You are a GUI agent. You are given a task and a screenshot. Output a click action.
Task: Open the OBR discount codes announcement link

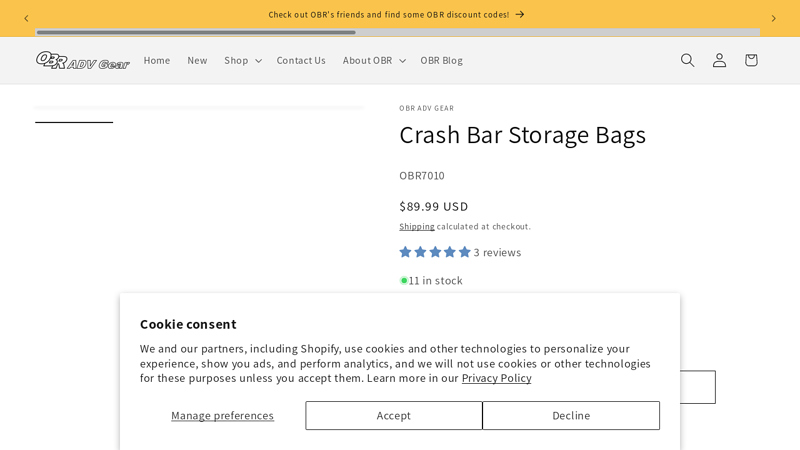pyautogui.click(x=396, y=14)
